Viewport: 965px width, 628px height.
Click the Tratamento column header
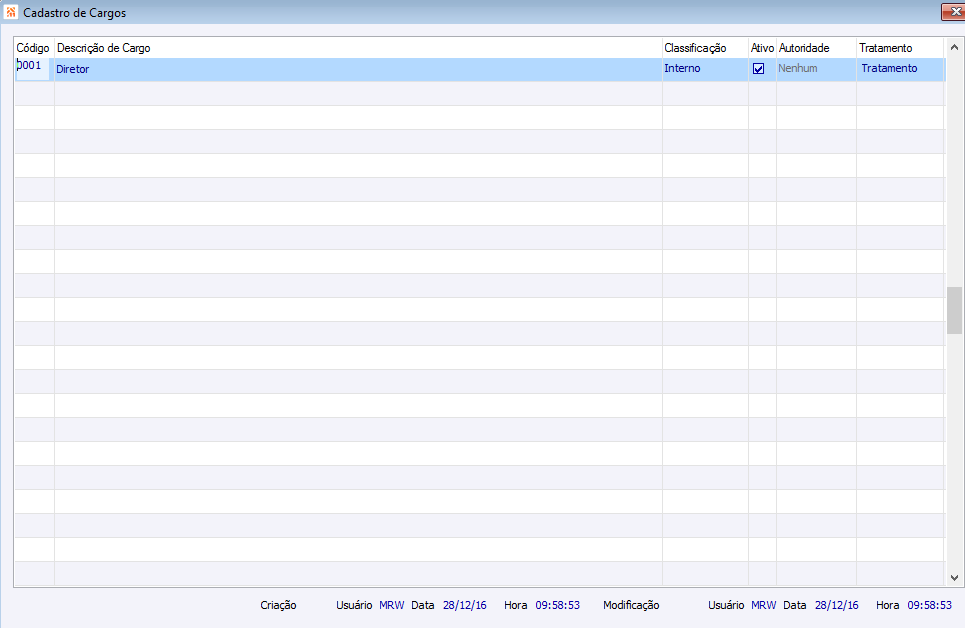click(x=900, y=48)
